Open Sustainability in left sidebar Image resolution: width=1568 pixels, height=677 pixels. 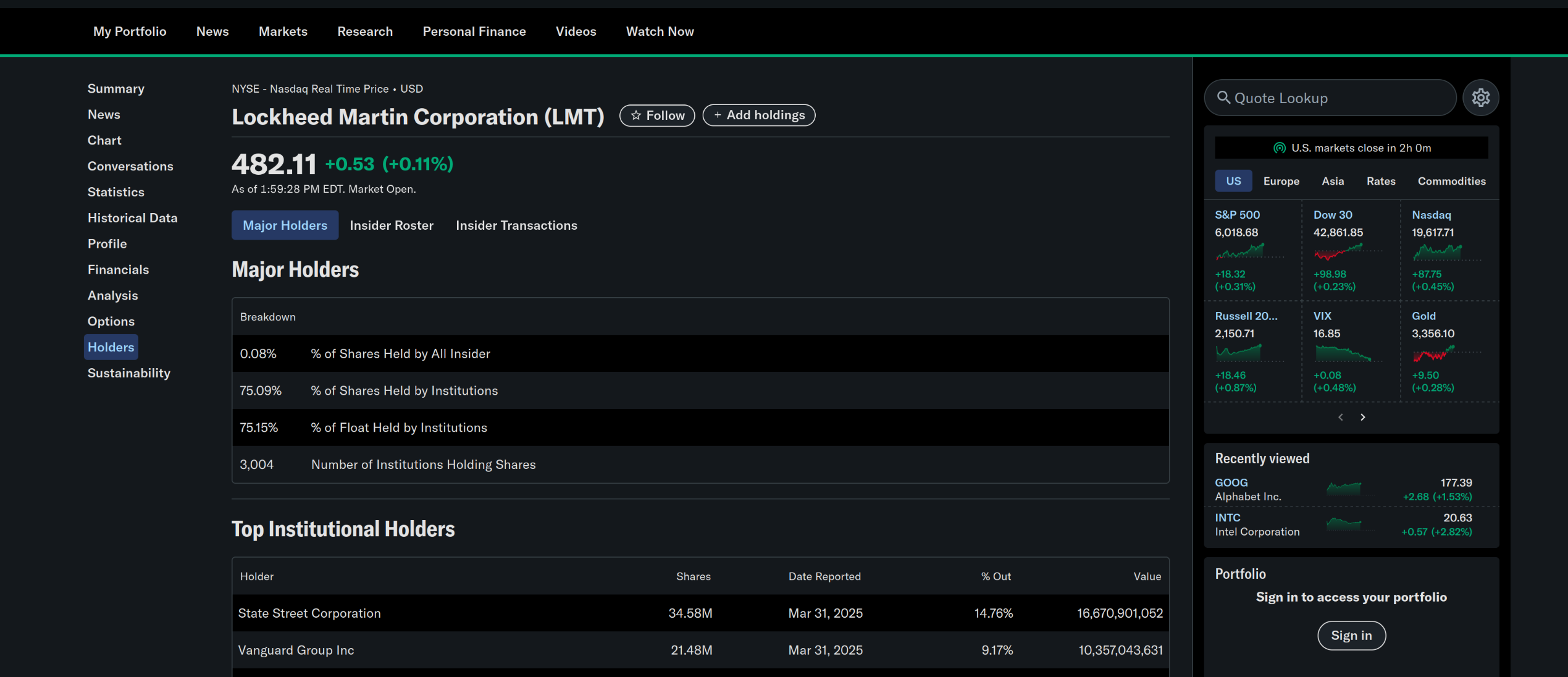[x=129, y=374]
